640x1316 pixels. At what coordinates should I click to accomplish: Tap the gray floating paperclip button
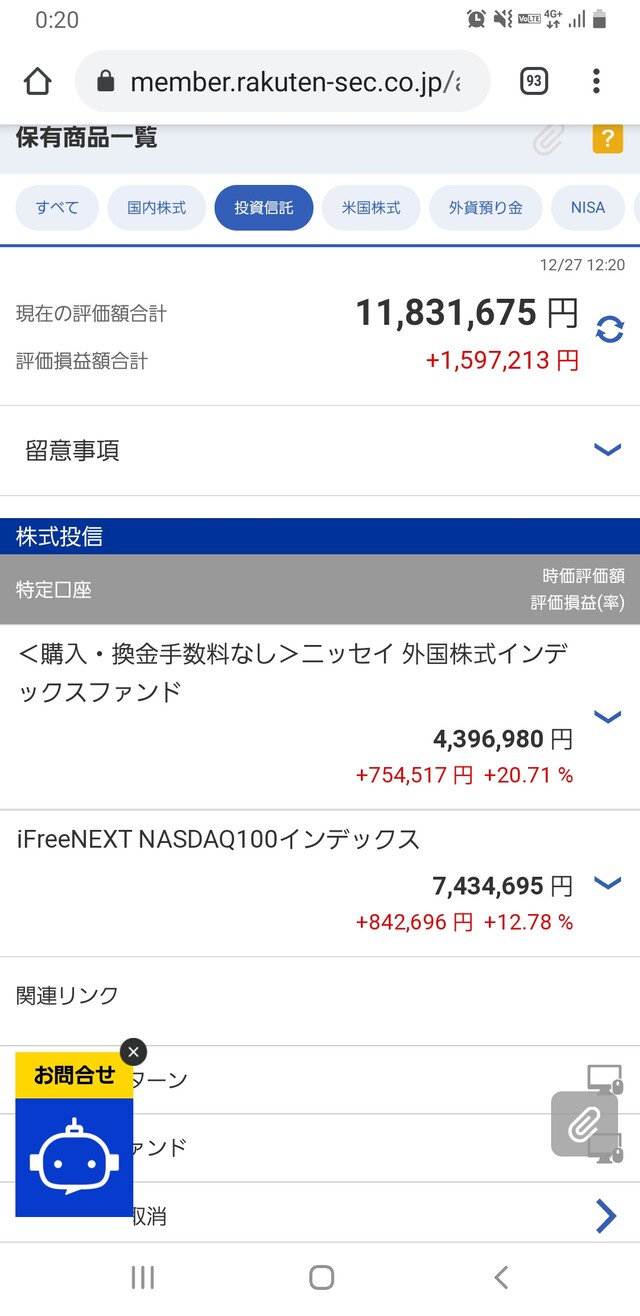point(583,1124)
